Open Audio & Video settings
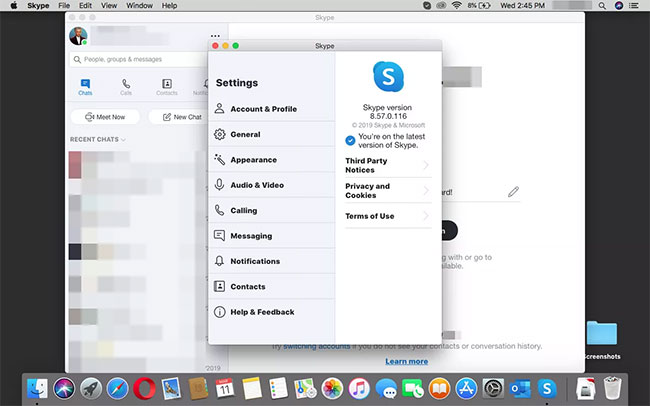The width and height of the screenshot is (650, 406). coord(272,185)
